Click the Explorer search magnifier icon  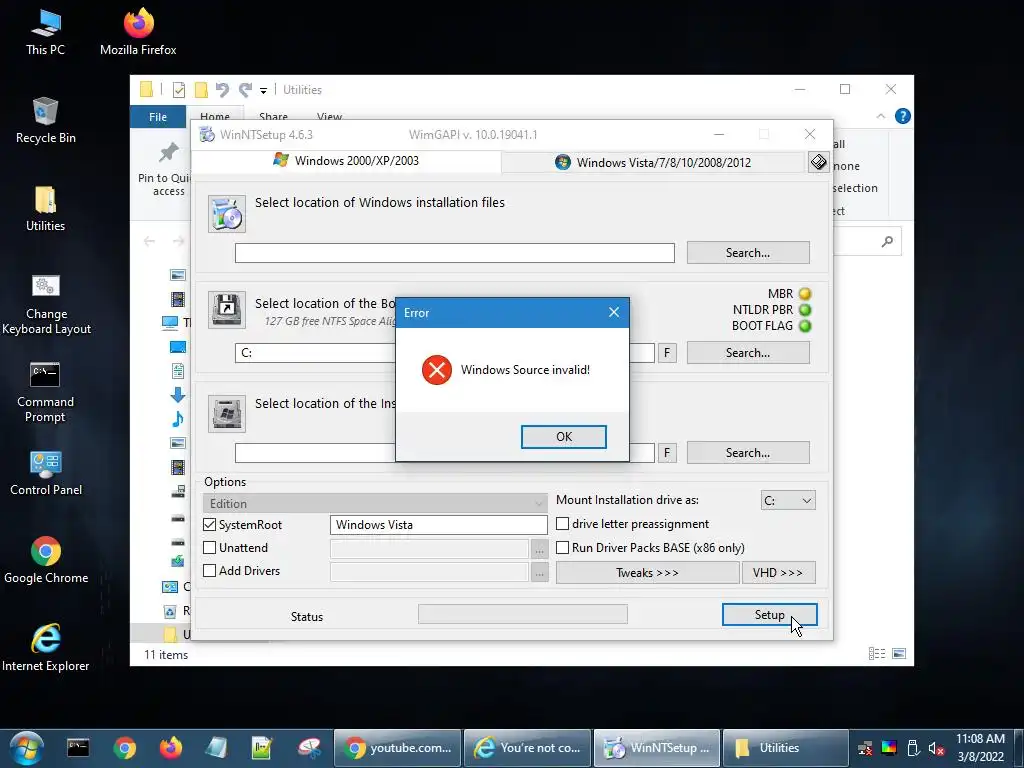[887, 242]
